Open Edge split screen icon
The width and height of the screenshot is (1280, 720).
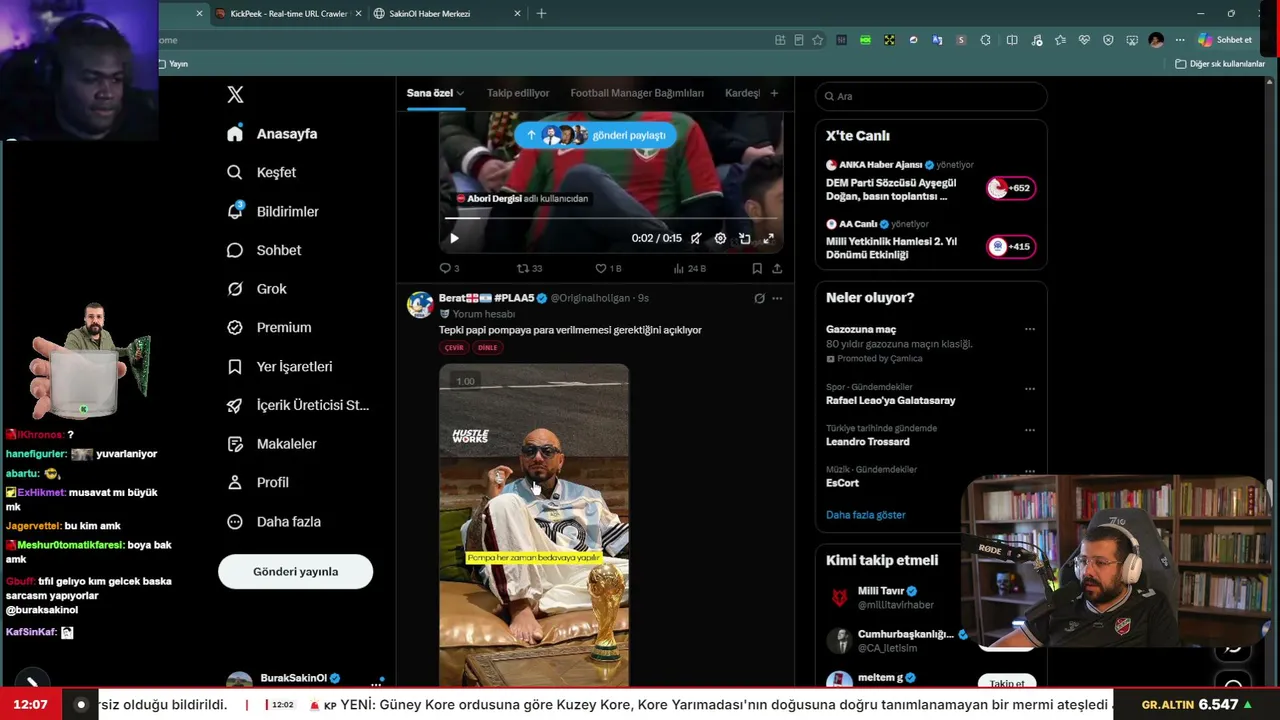(x=1012, y=40)
